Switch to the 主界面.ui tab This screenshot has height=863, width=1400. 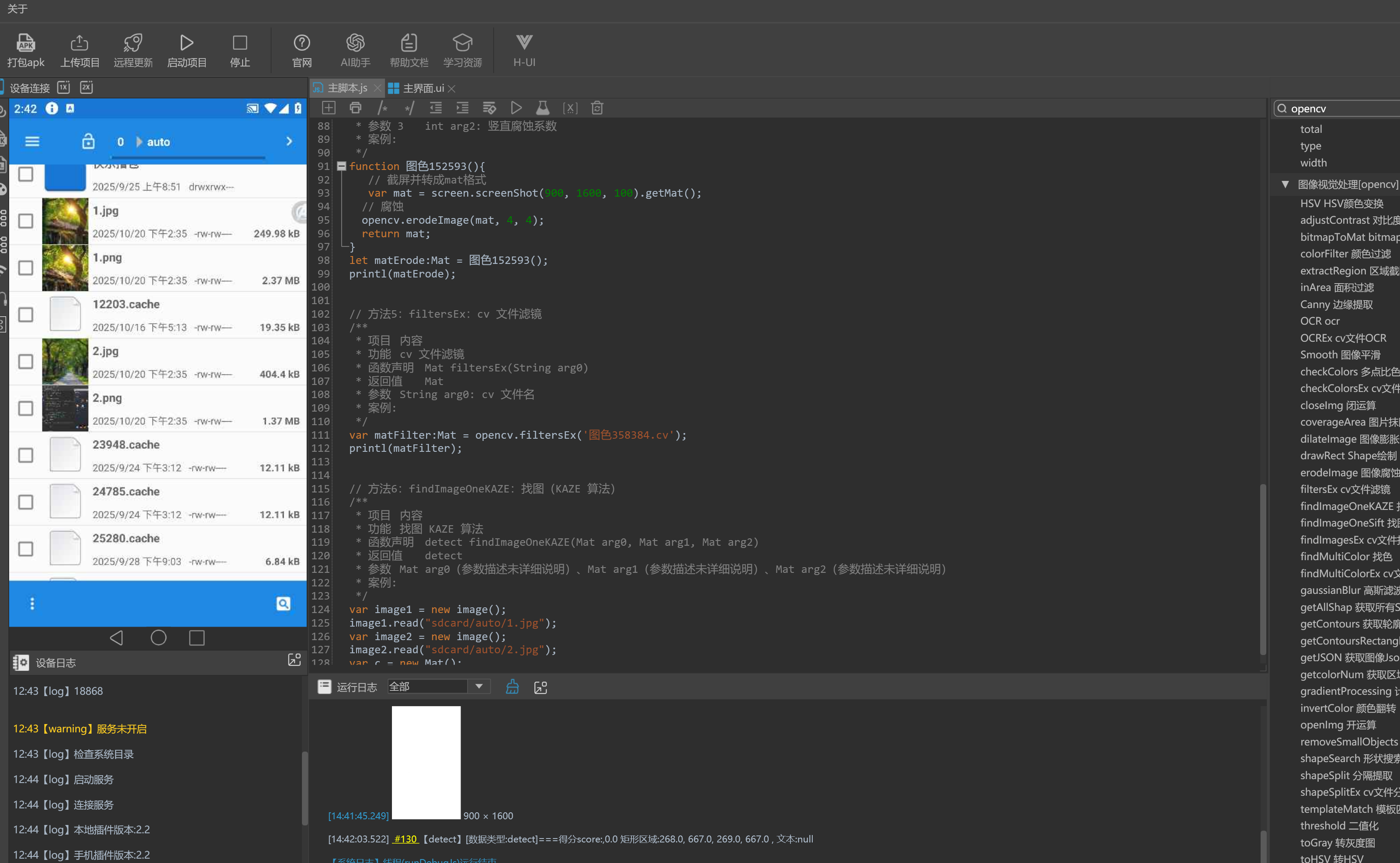423,88
